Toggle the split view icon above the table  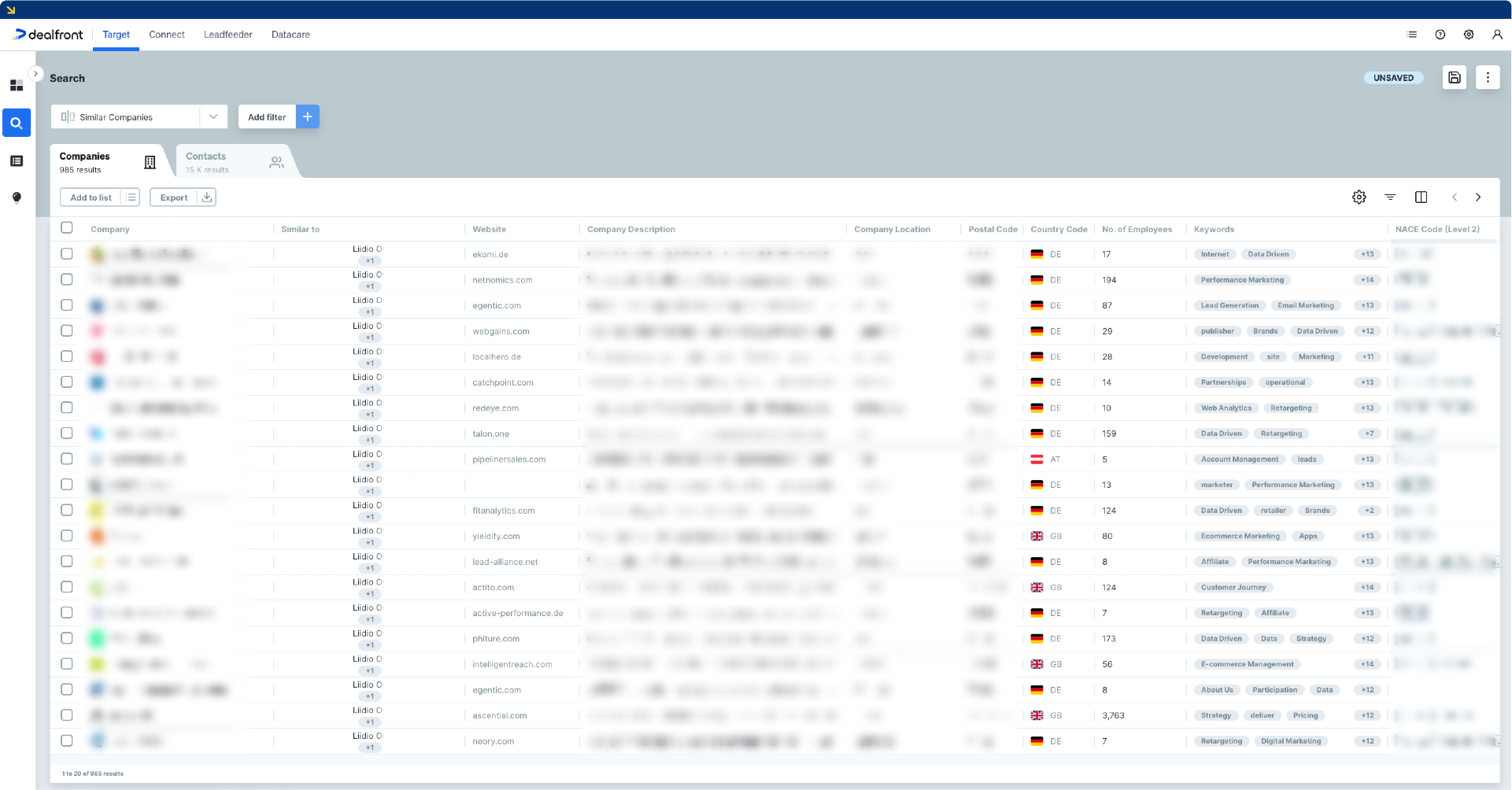pos(1421,197)
